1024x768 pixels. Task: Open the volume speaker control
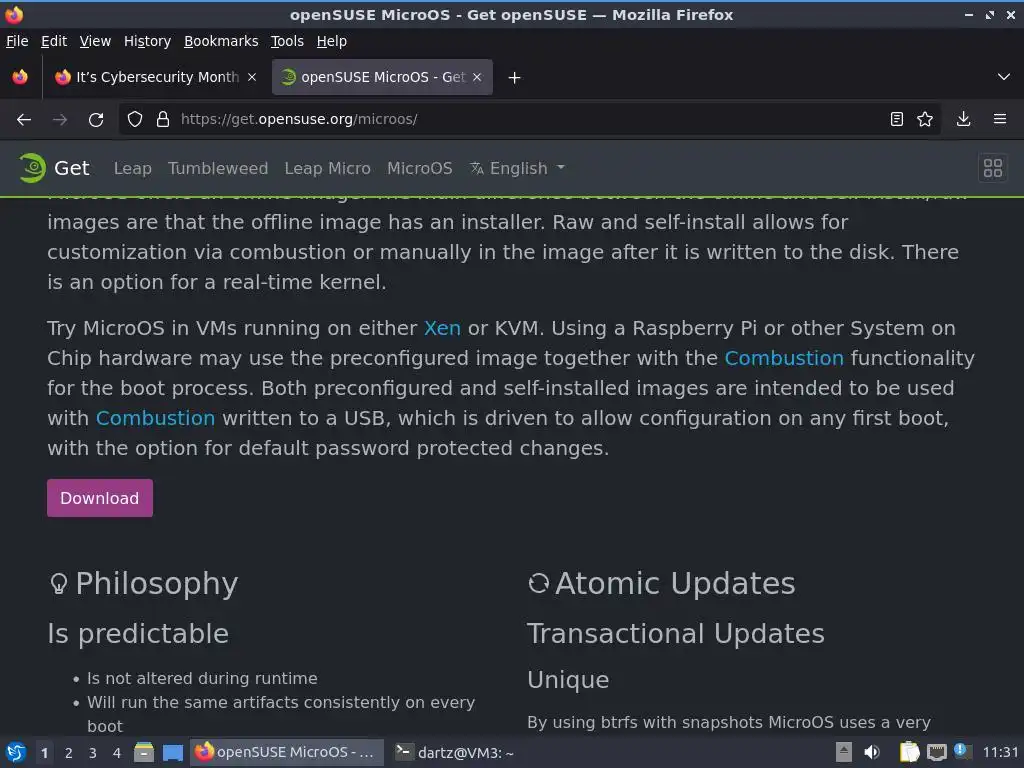tap(872, 752)
